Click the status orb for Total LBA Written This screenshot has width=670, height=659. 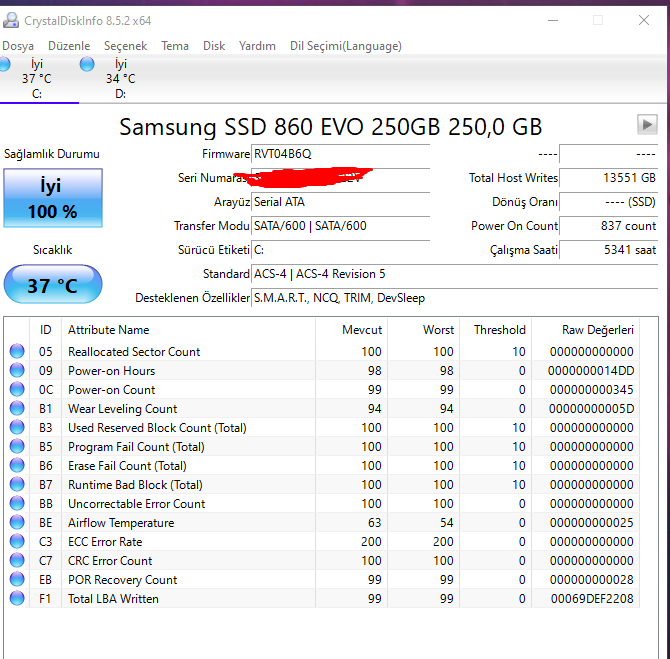[17, 598]
